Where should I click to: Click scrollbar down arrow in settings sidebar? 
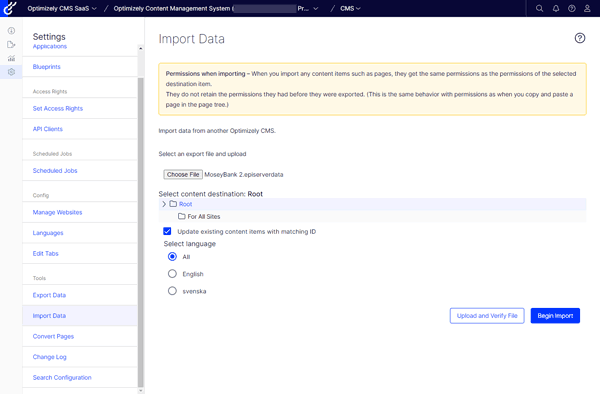pos(140,391)
